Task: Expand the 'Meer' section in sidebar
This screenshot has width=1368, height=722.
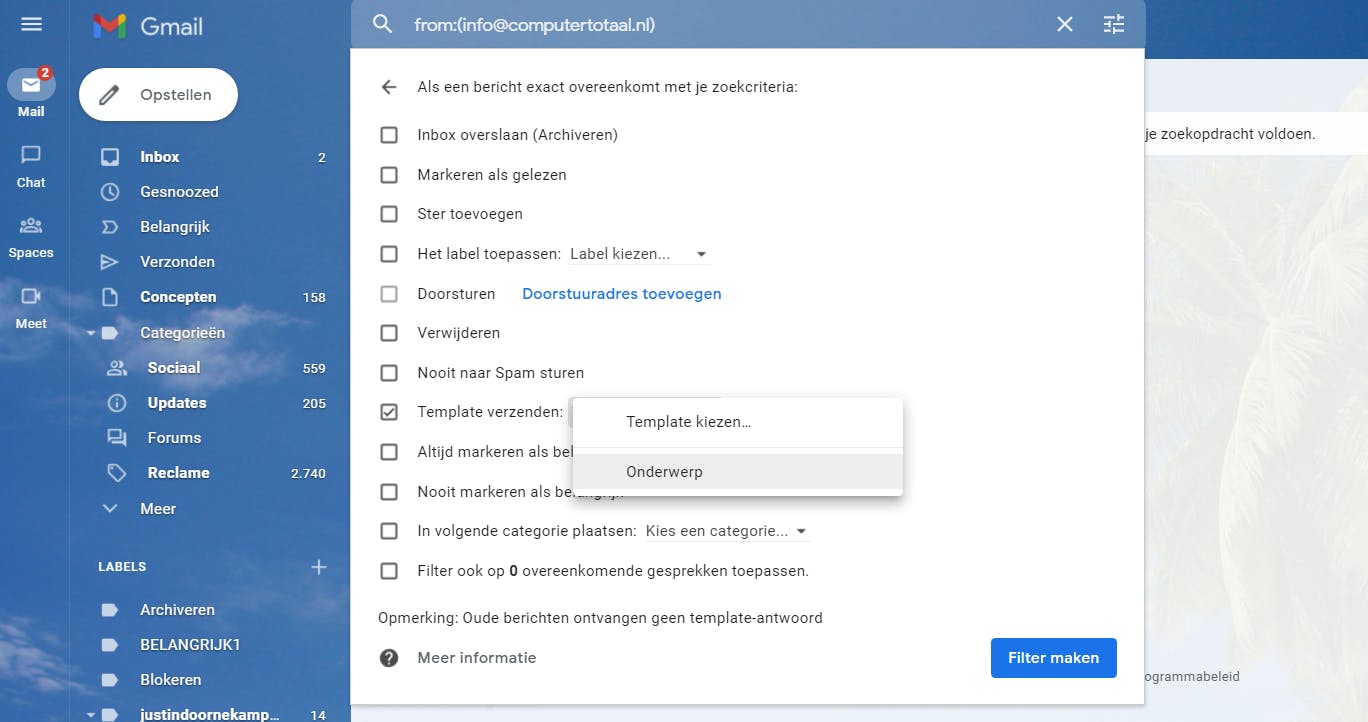Action: [158, 508]
